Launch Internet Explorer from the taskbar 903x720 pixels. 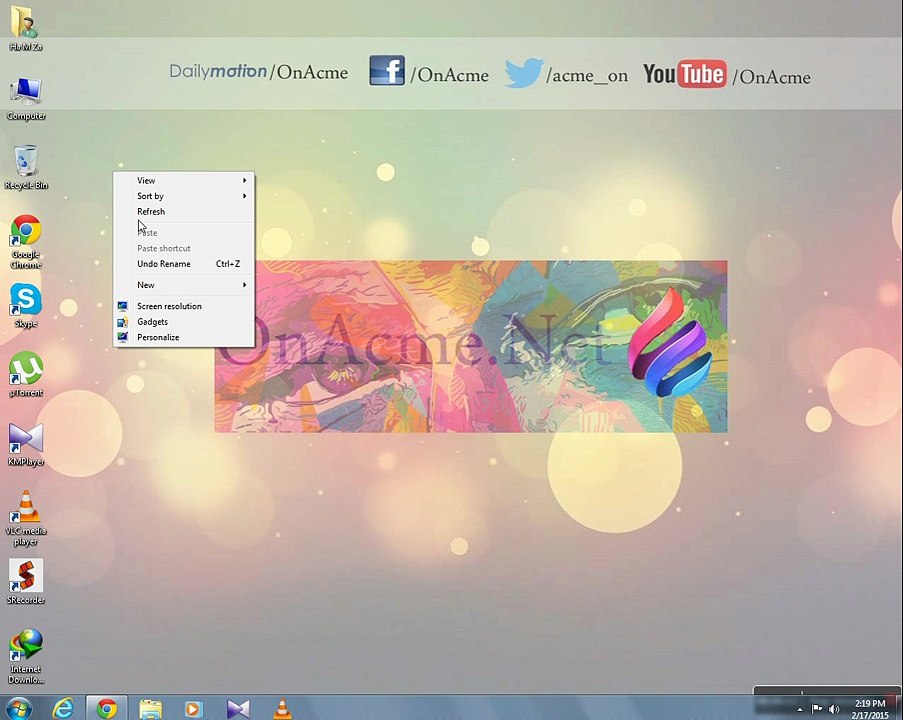coord(63,708)
